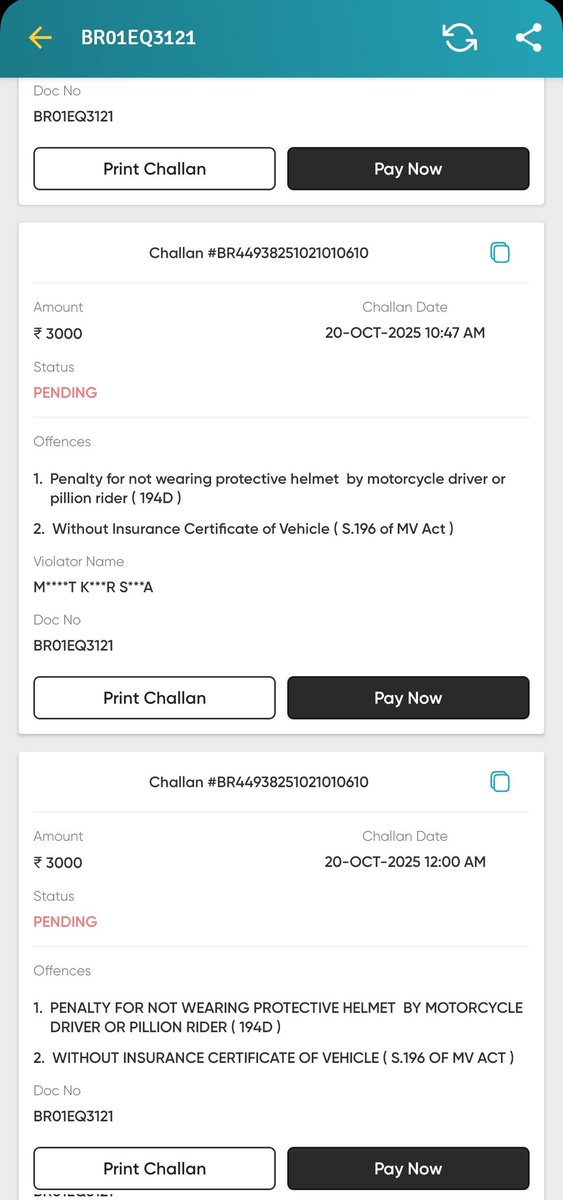Pay Now for the 10:47 AM challan
Image resolution: width=563 pixels, height=1200 pixels.
408,698
